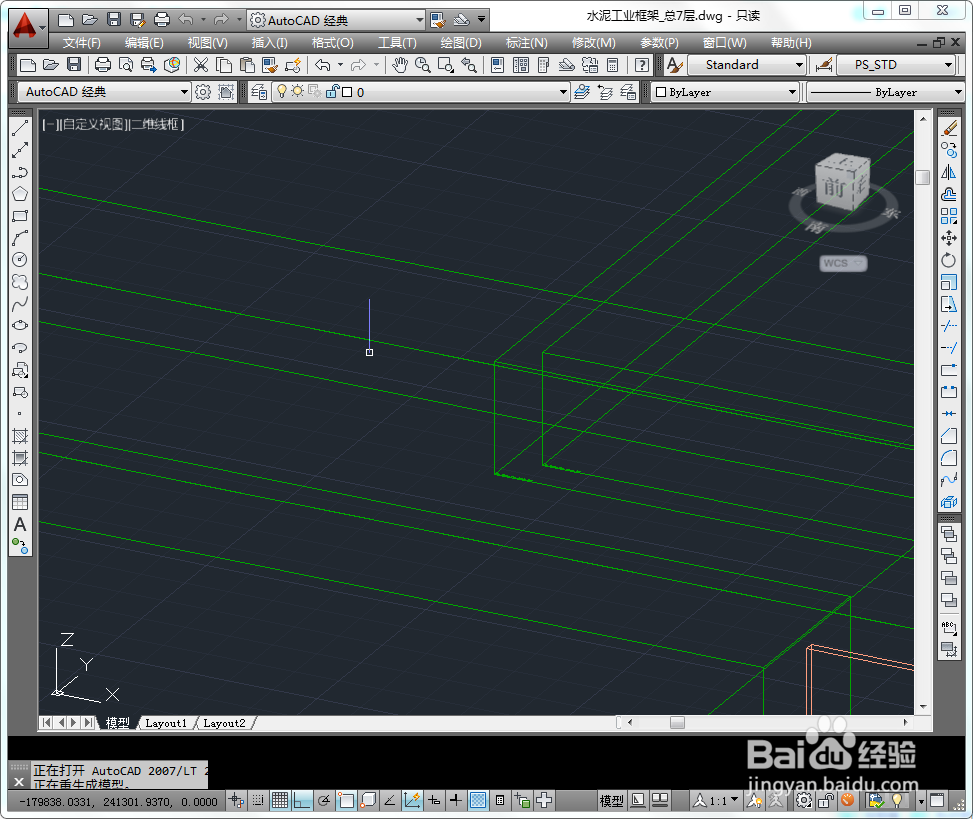Screen dimensions: 973x819
Task: Select the Chamfer modify tool
Action: pyautogui.click(x=949, y=436)
